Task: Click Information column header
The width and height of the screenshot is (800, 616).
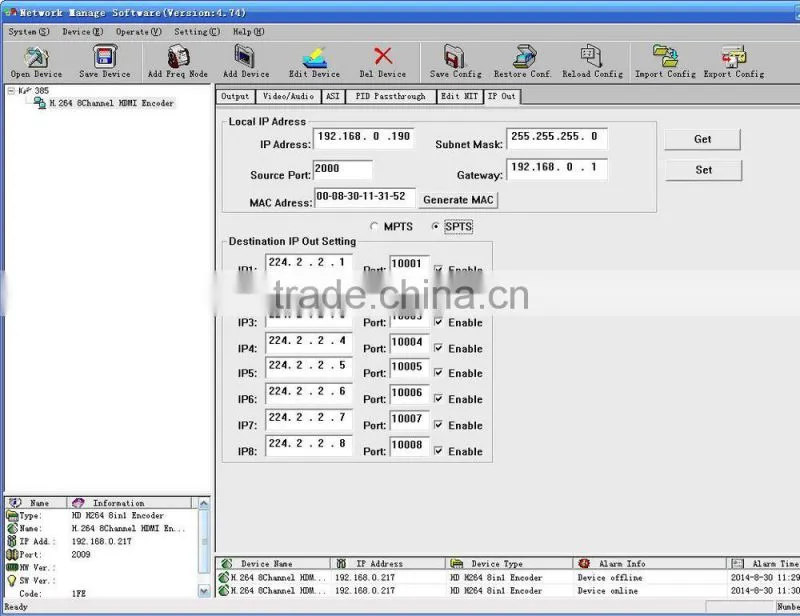Action: [129, 503]
